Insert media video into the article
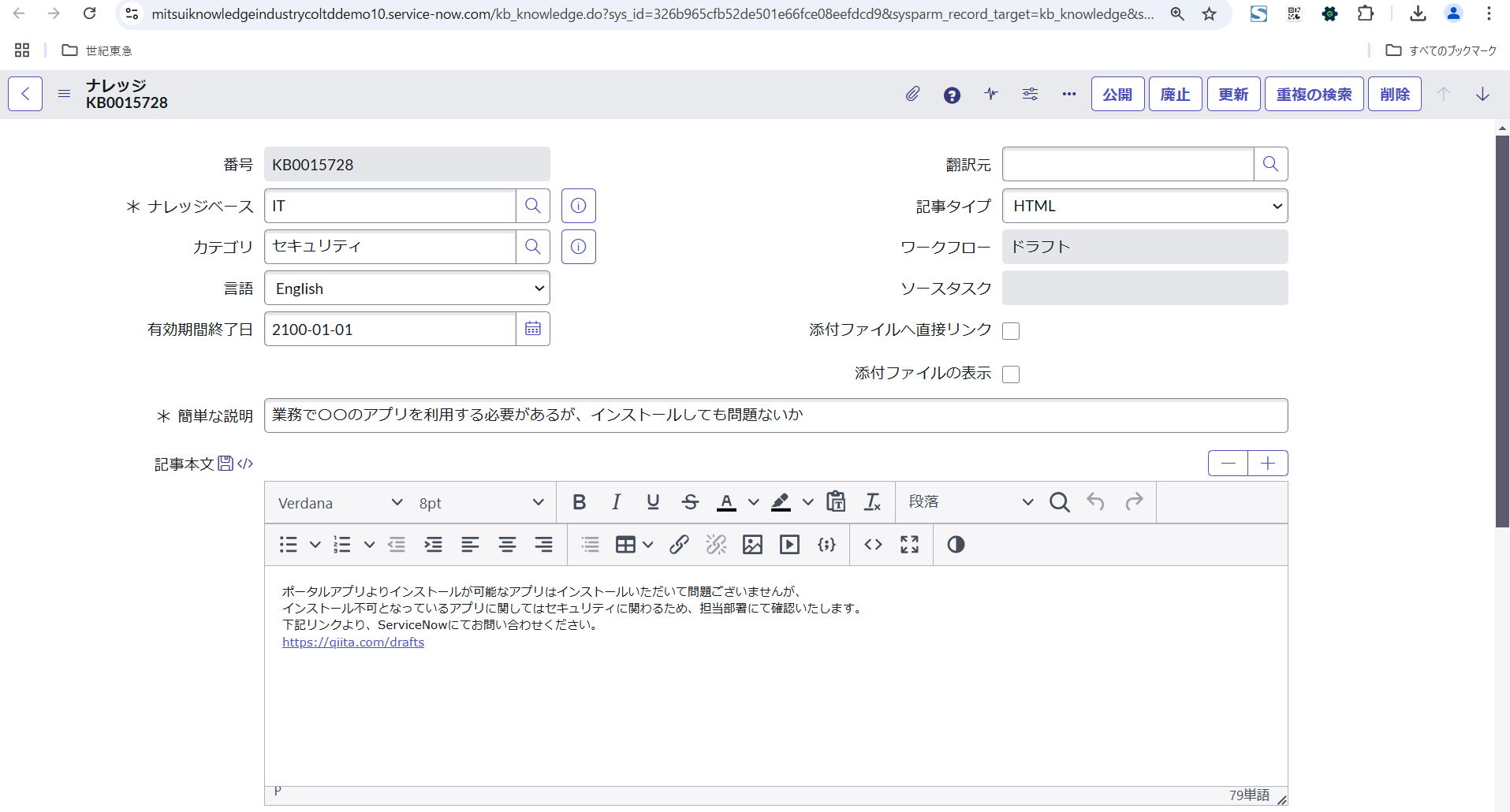 click(x=789, y=545)
